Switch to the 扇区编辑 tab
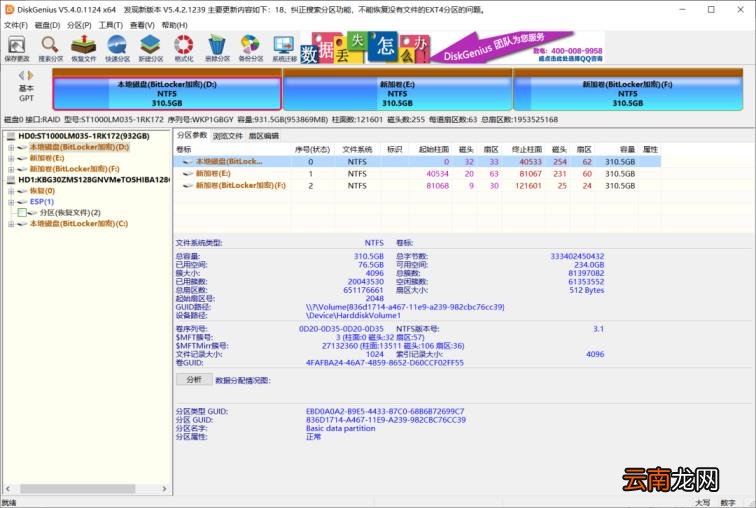Viewport: 756px width, 508px height. coord(264,136)
